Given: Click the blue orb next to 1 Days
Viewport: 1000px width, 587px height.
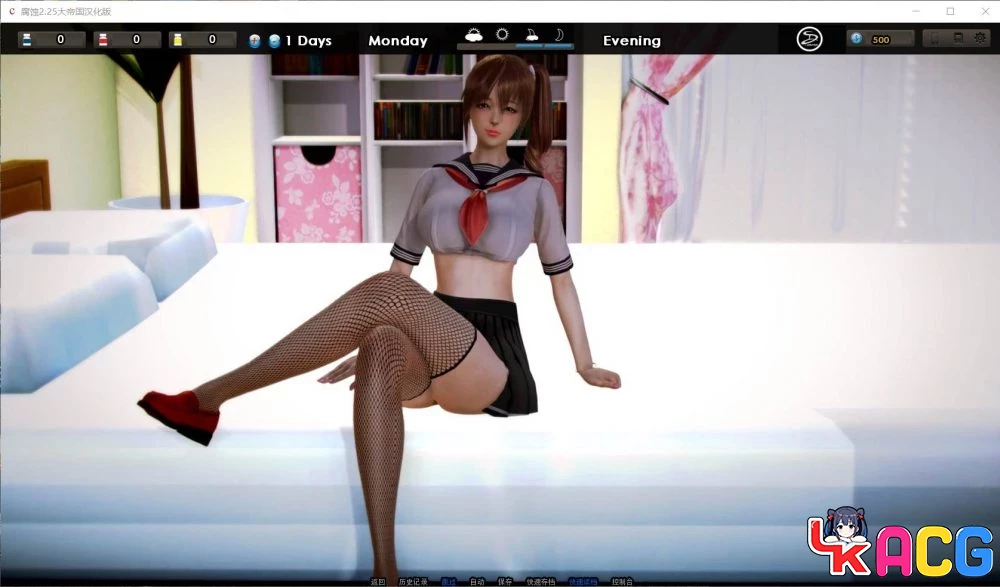Looking at the screenshot, I should click(x=274, y=41).
